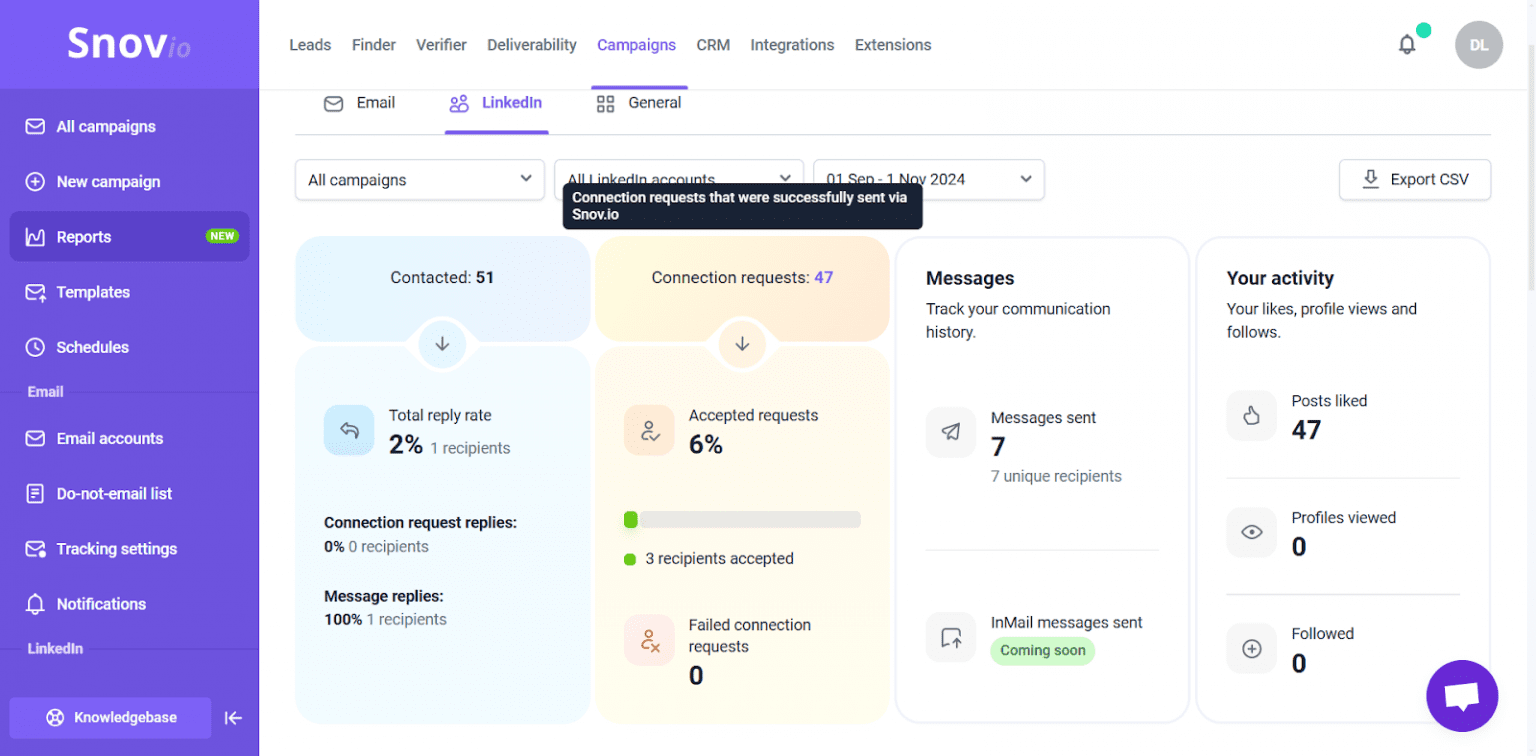The image size is (1536, 756).
Task: Switch to the Email campaigns tab
Action: [x=360, y=102]
